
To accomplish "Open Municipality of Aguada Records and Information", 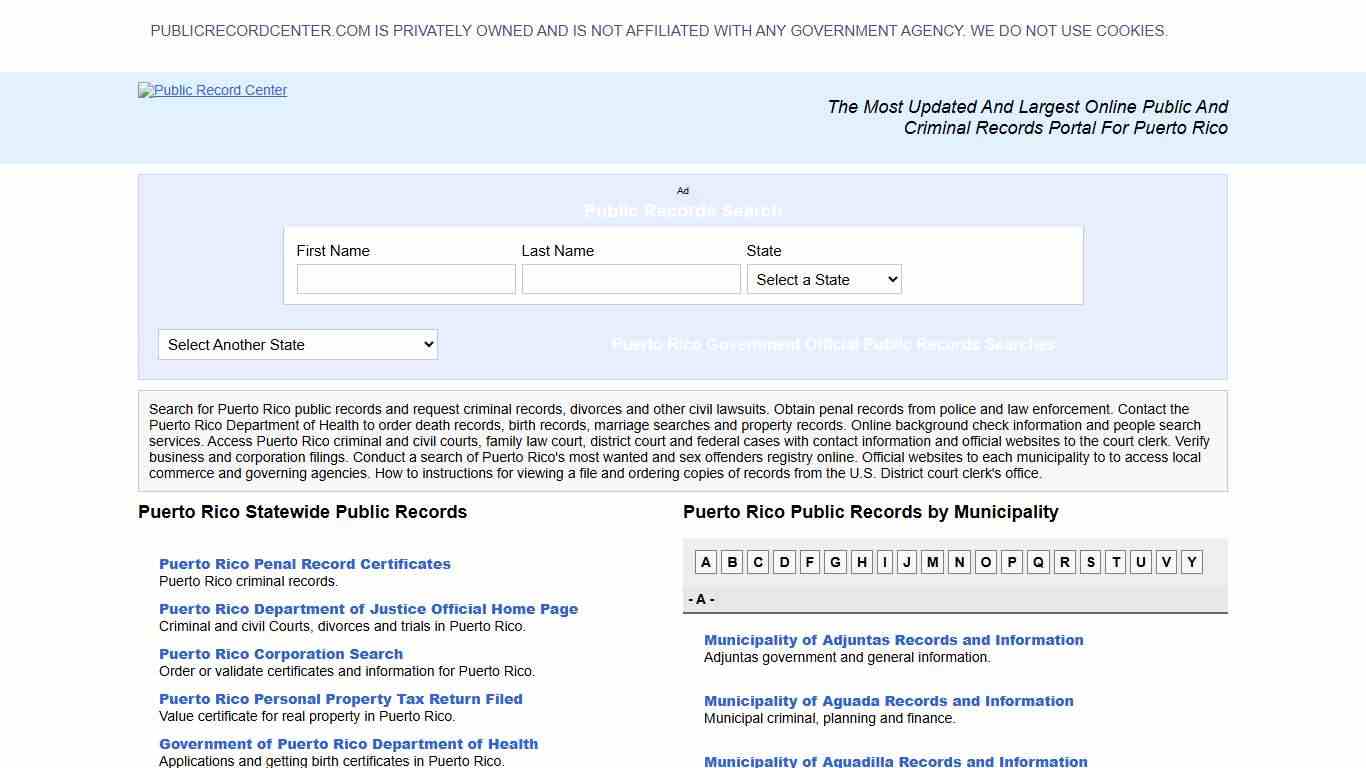I will (888, 701).
